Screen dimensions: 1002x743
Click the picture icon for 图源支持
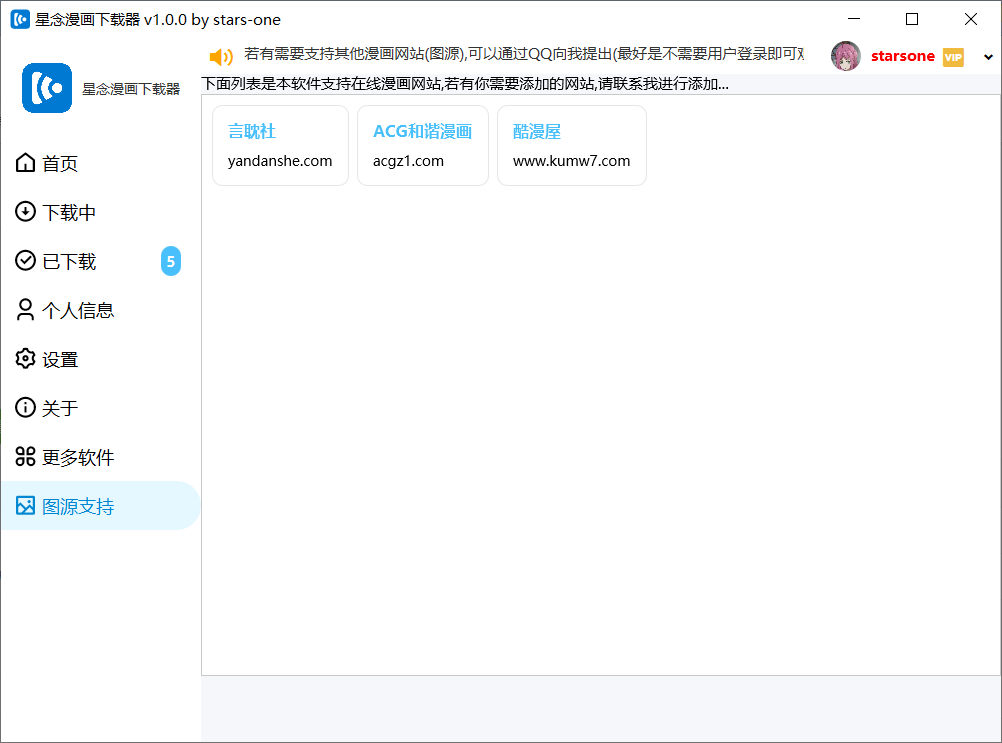pos(25,506)
